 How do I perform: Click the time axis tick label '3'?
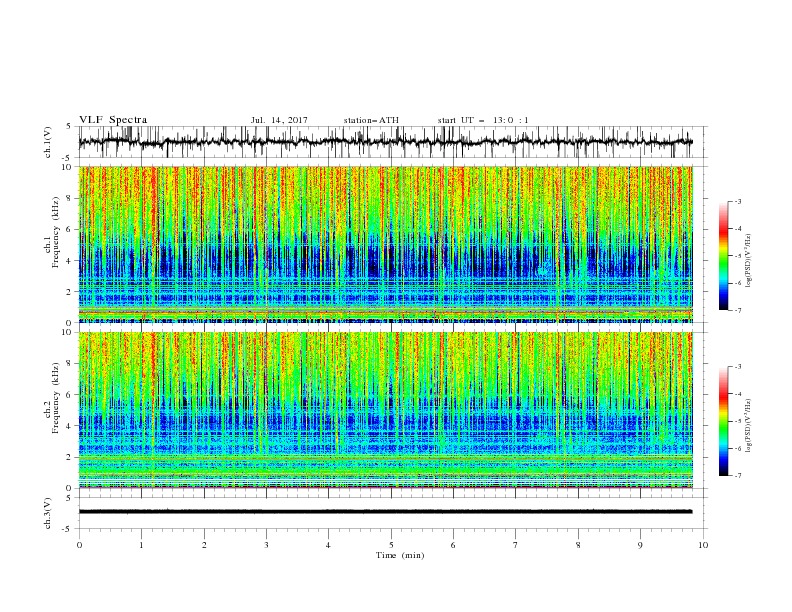[266, 545]
